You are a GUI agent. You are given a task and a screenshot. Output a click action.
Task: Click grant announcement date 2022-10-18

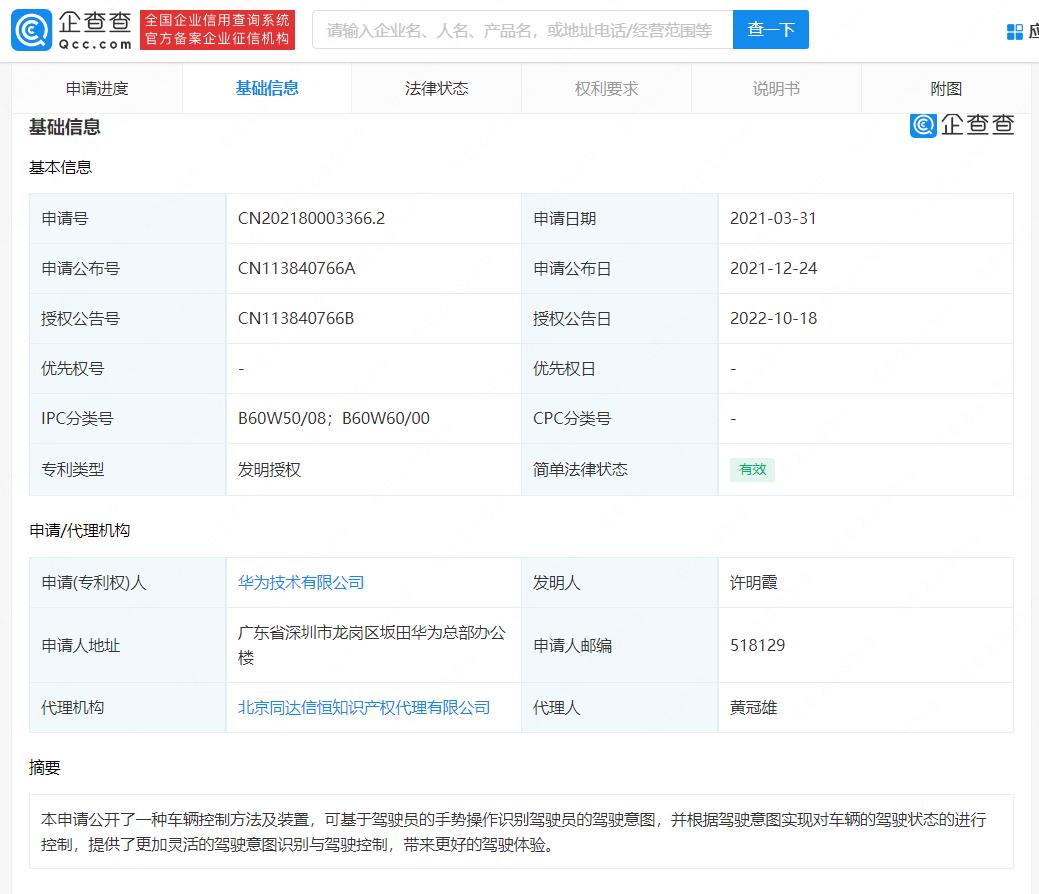tap(773, 318)
